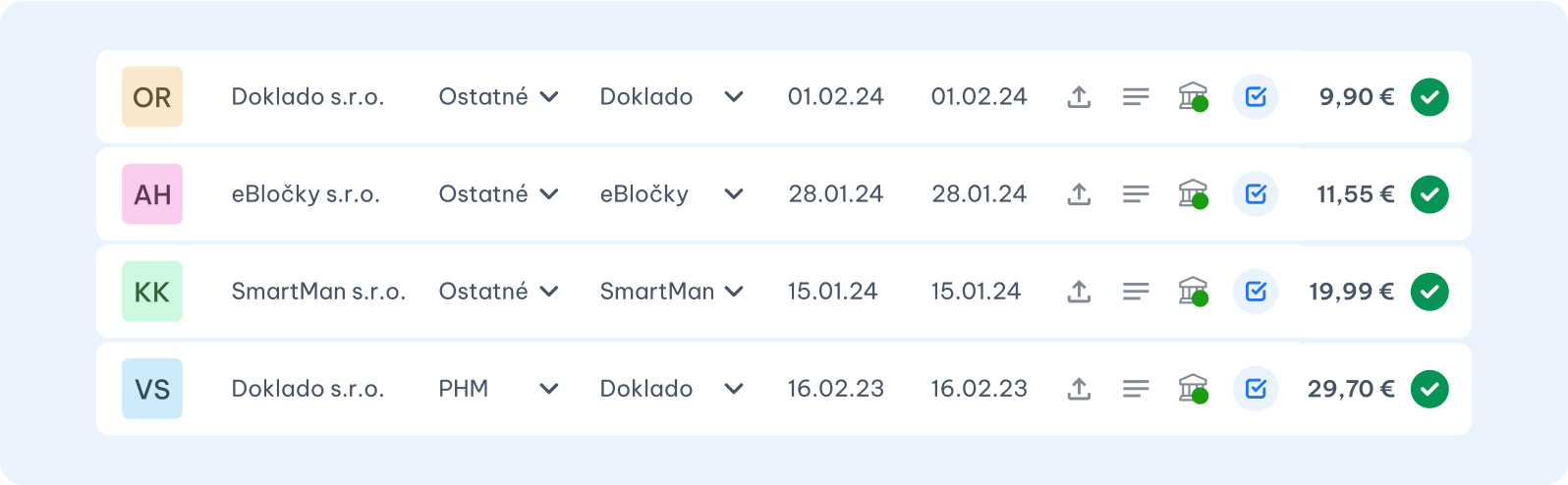The image size is (1568, 485).
Task: Open Ostatné dropdown in the OR row
Action: [x=498, y=97]
